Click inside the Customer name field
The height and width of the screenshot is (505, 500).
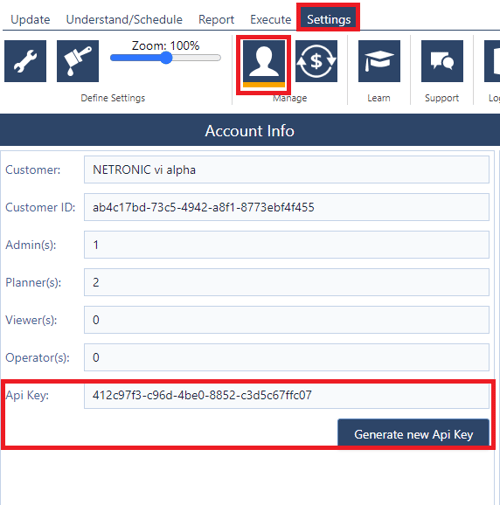tap(287, 170)
